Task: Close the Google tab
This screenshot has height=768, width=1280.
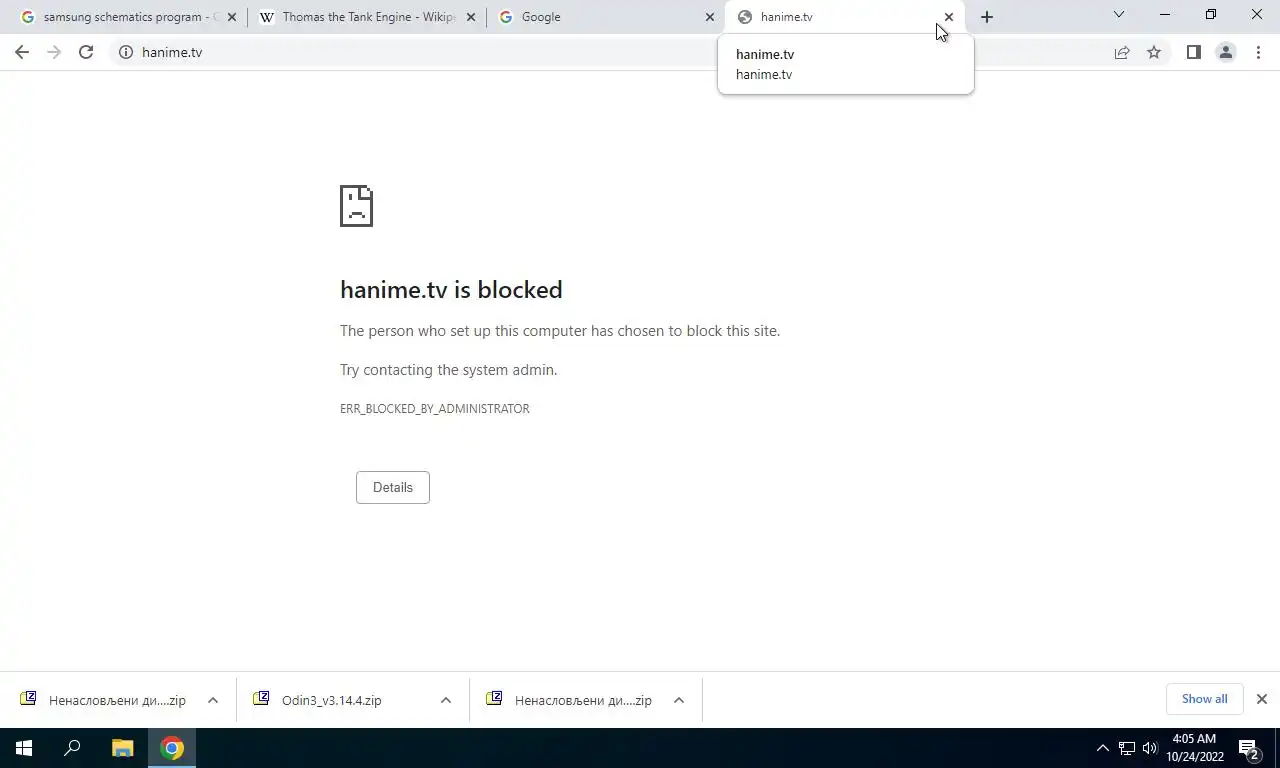Action: [710, 17]
